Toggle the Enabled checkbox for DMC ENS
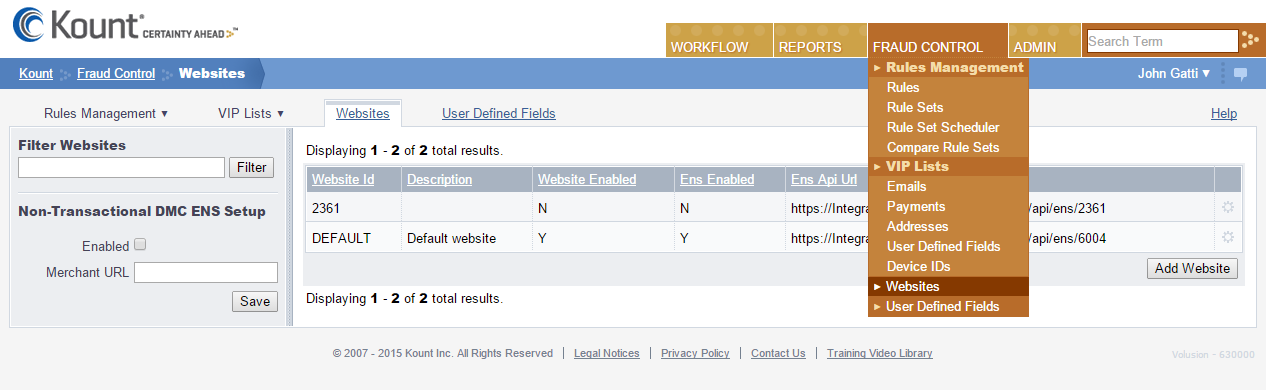 140,244
